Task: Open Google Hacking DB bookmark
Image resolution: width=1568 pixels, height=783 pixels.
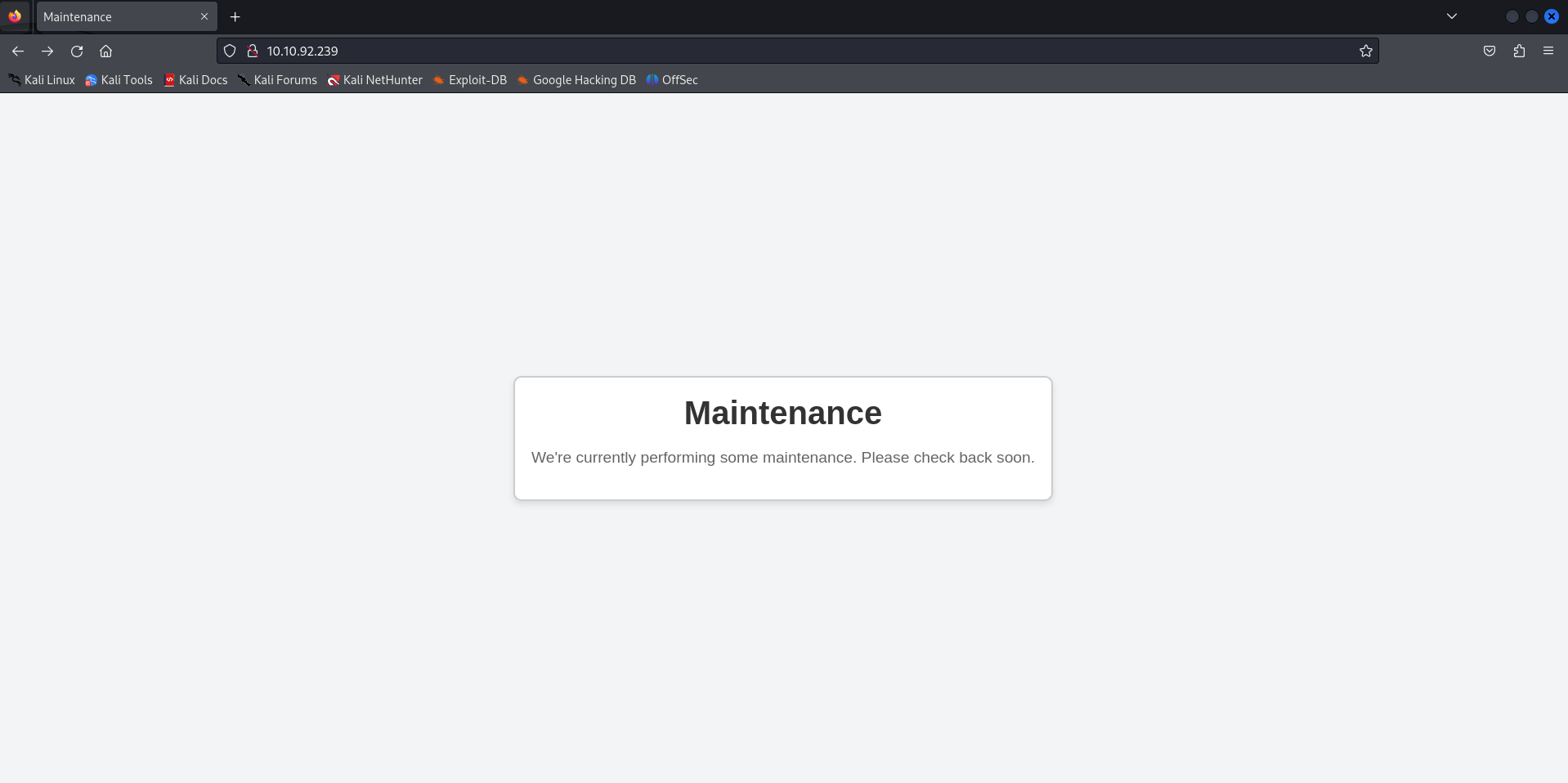Action: [x=576, y=80]
